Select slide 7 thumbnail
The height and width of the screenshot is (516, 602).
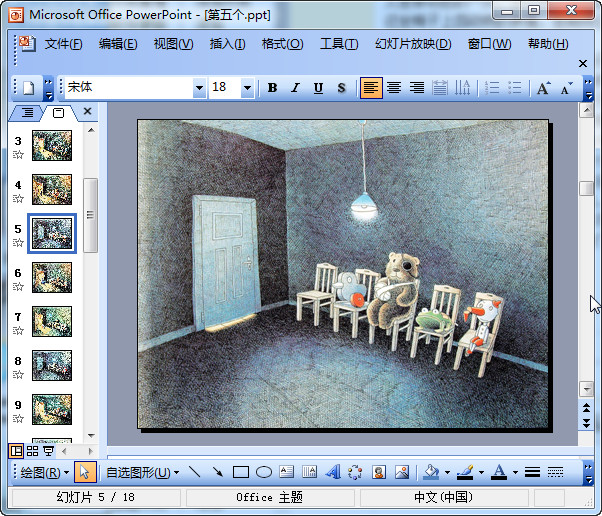tap(52, 321)
